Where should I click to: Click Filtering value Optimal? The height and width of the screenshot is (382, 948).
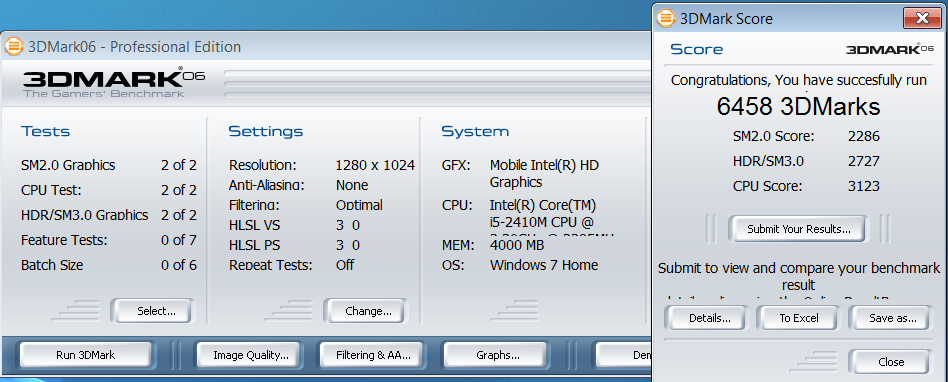point(359,205)
